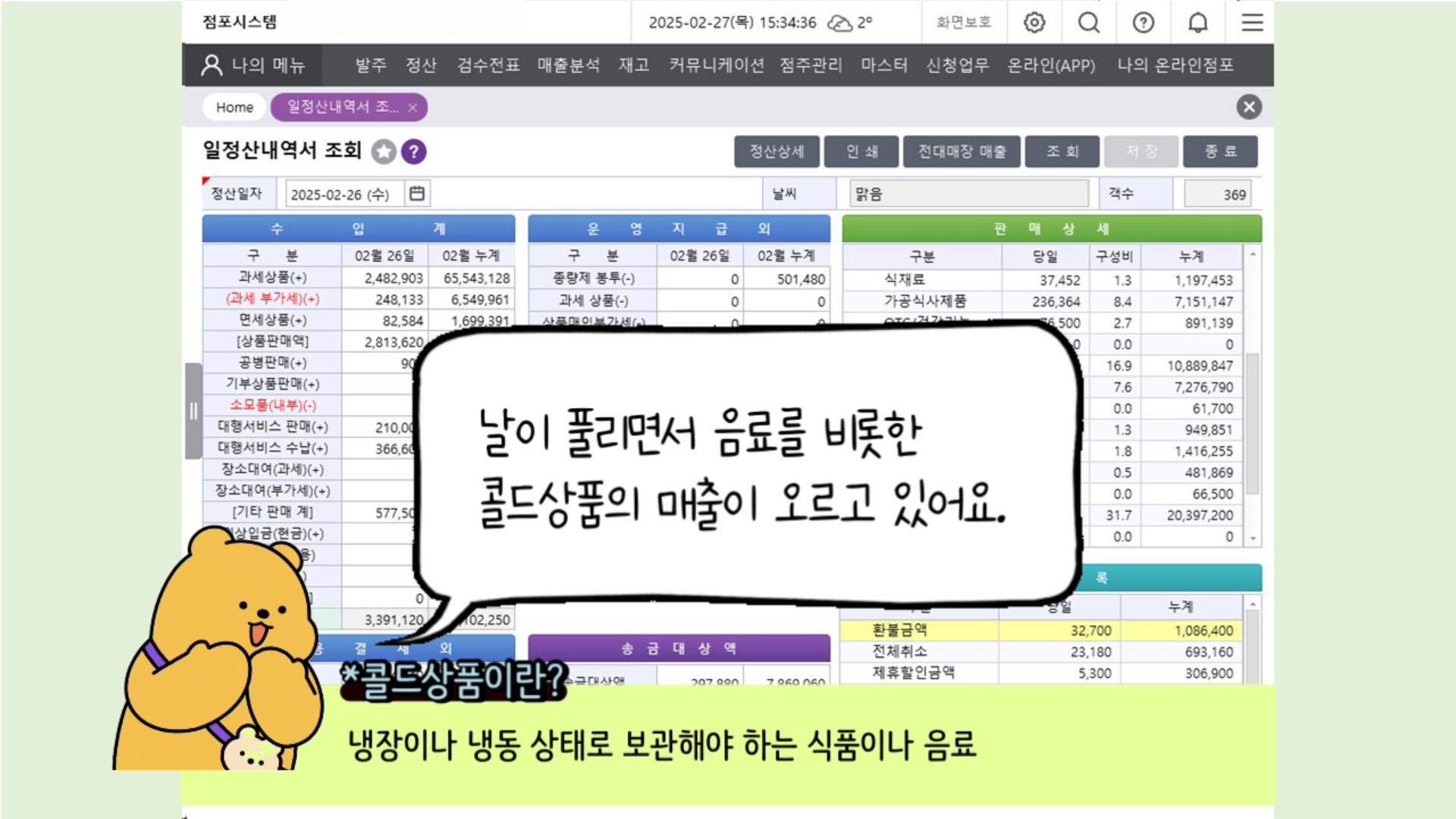The height and width of the screenshot is (819, 1456).
Task: Open calendar picker for 정산일자
Action: [x=417, y=194]
